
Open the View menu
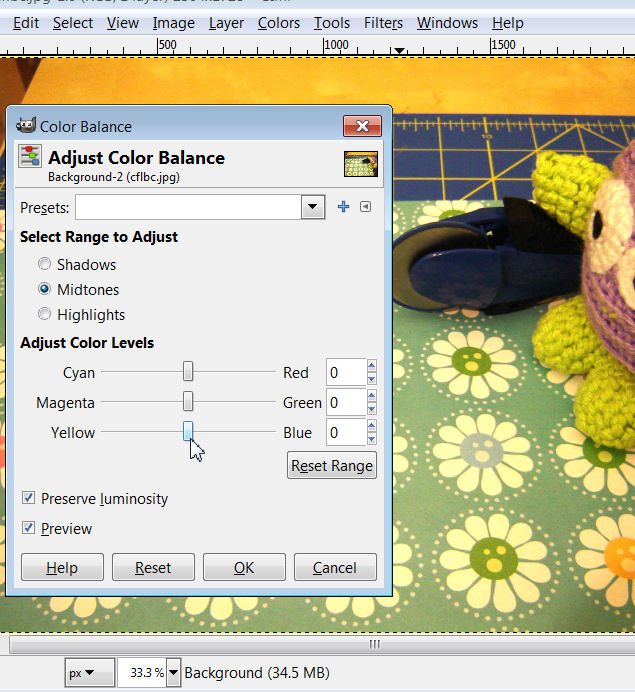point(123,23)
